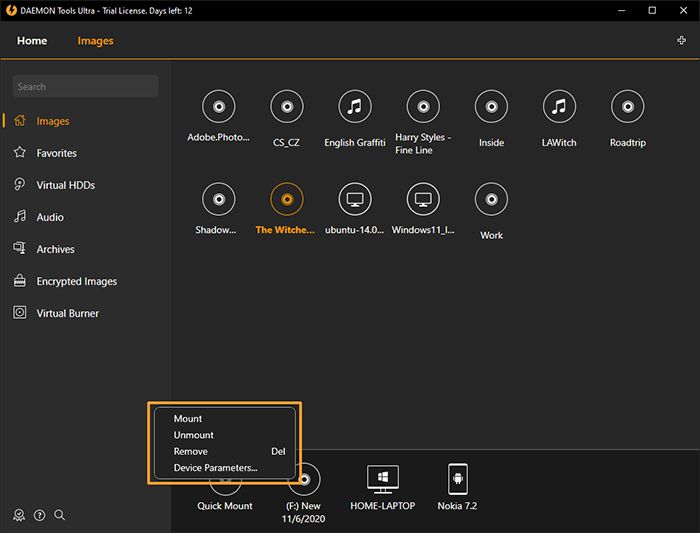This screenshot has height=533, width=700.
Task: Select the LAWitch audio image
Action: [559, 107]
